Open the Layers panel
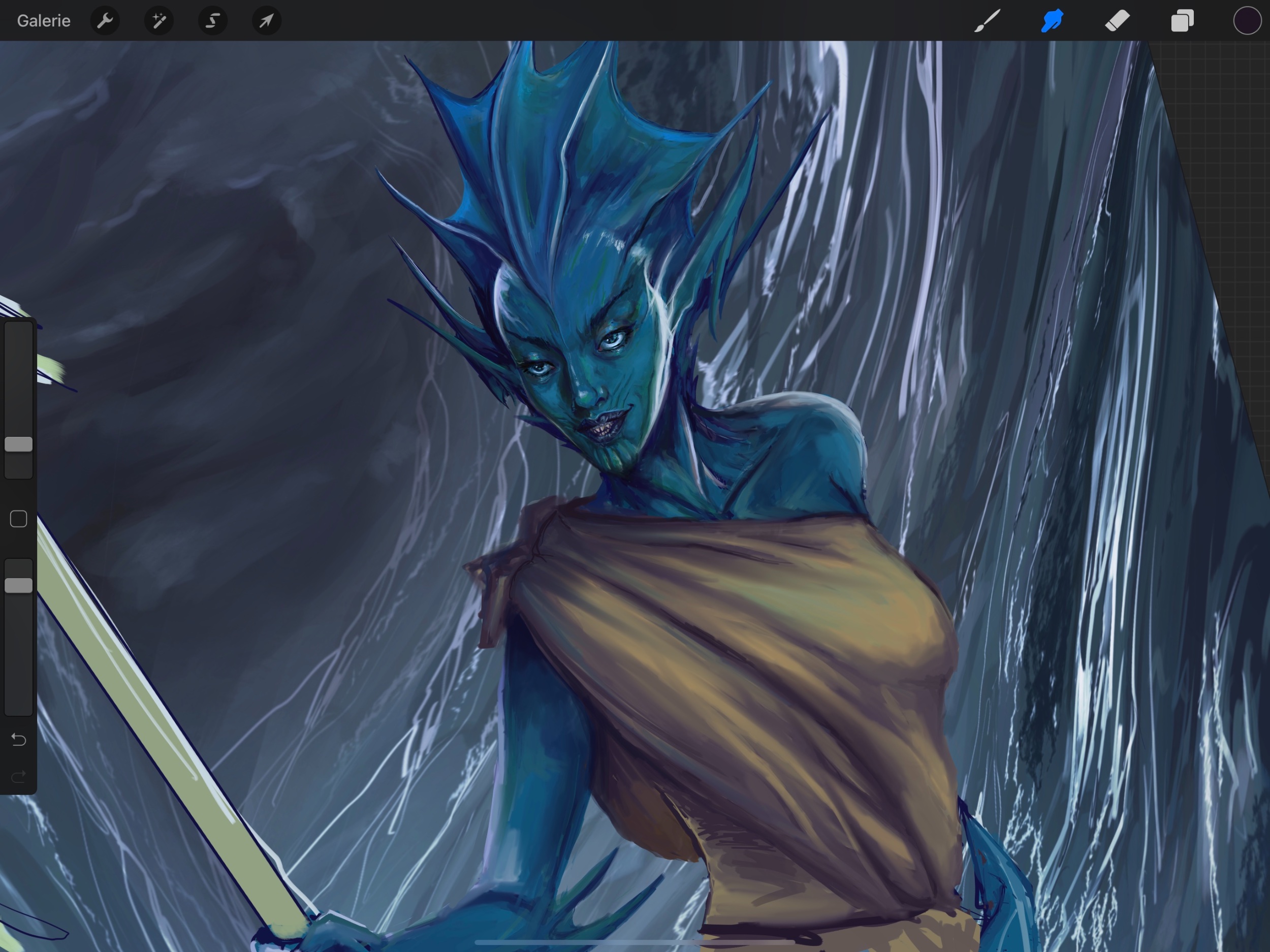Image resolution: width=1270 pixels, height=952 pixels. [x=1182, y=21]
